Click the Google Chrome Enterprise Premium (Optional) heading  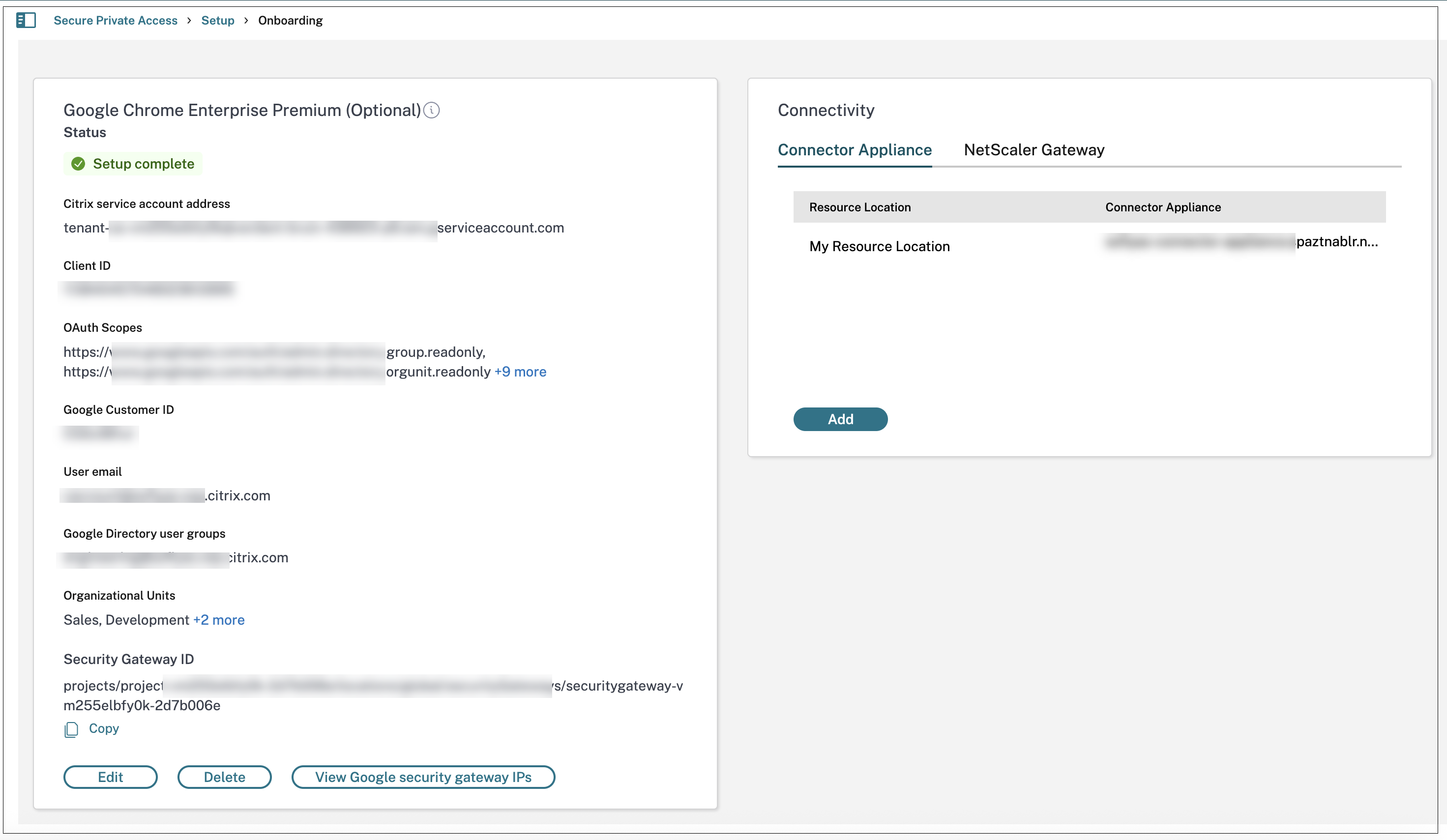[242, 110]
